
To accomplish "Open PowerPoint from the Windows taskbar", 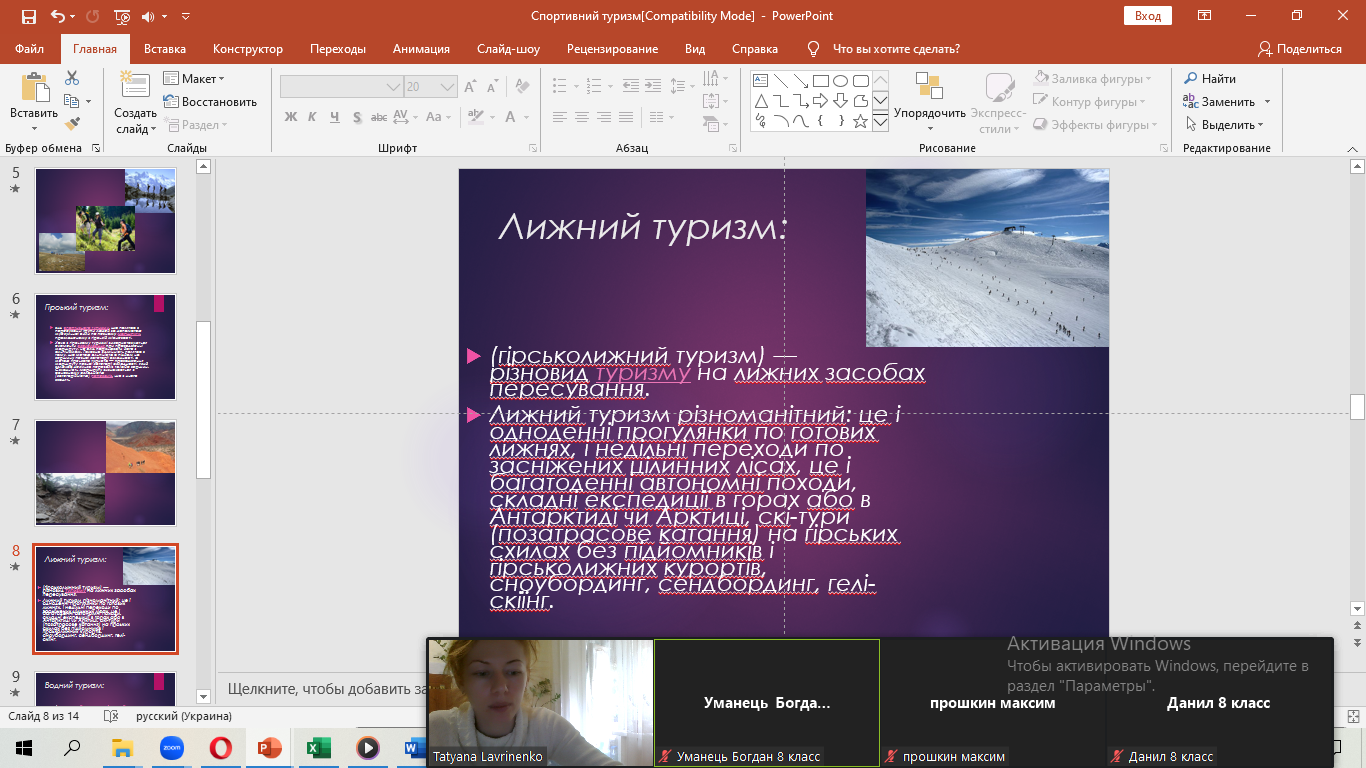I will pyautogui.click(x=269, y=748).
